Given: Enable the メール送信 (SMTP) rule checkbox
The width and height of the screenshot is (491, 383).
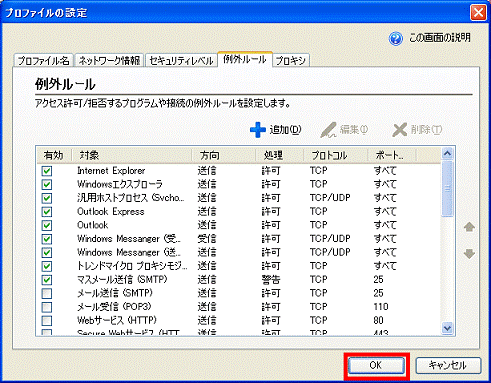Looking at the screenshot, I should pyautogui.click(x=47, y=294).
